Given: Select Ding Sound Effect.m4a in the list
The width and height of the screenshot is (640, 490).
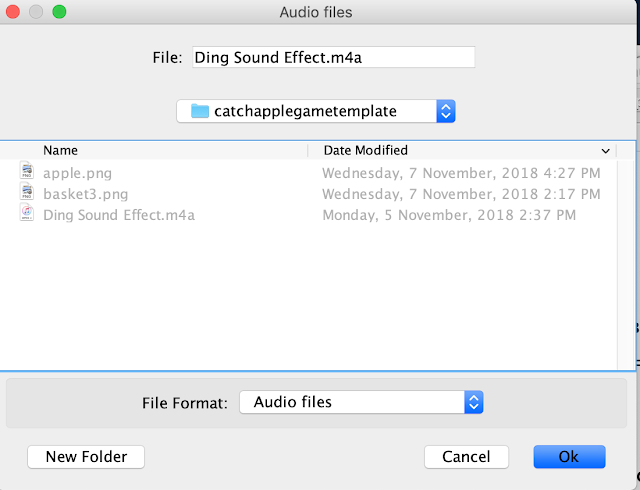Looking at the screenshot, I should coord(119,214).
